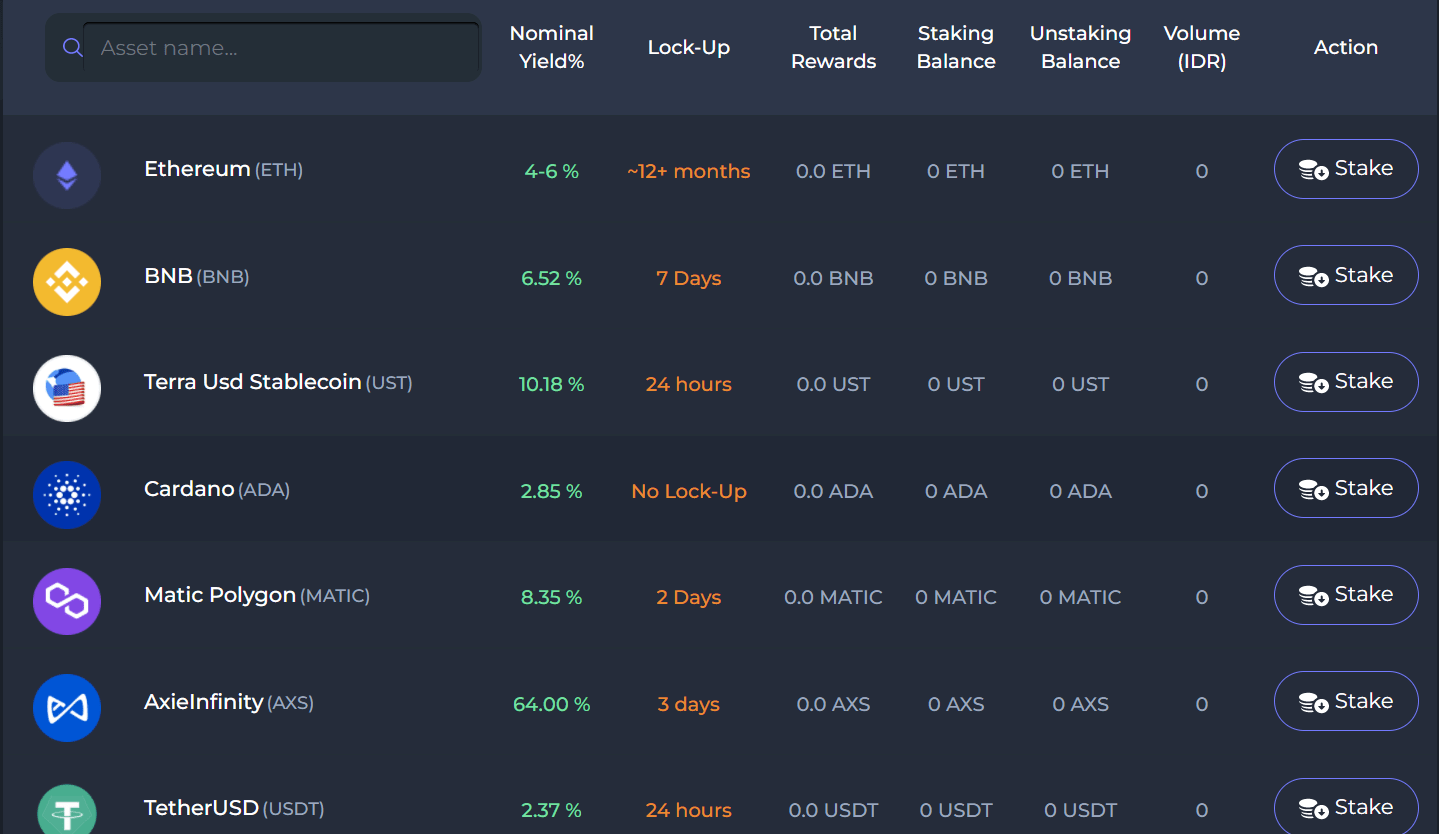Select the AxieInfinity (AXS) asset name
The height and width of the screenshot is (834, 1439).
pyautogui.click(x=229, y=702)
